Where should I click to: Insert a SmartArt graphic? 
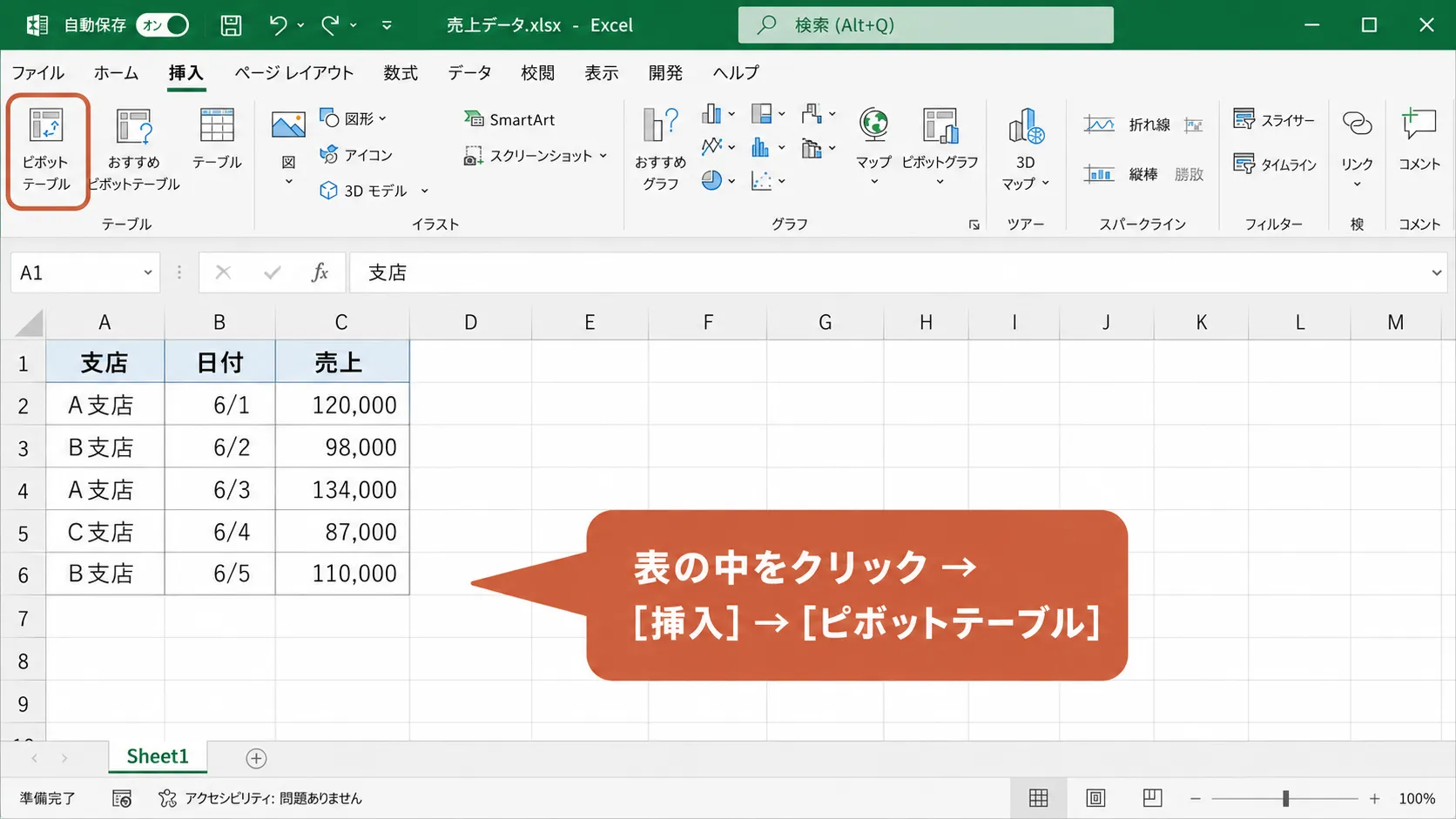509,119
